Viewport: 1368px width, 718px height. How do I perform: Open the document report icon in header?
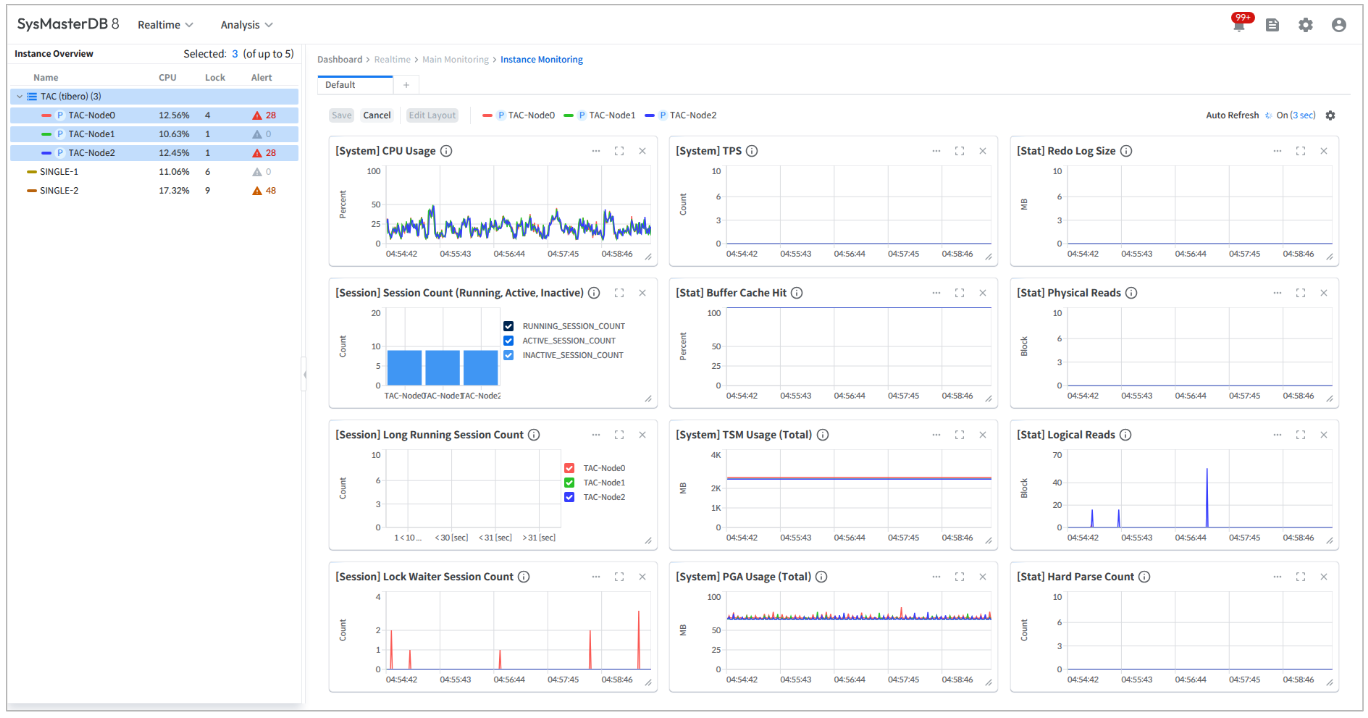pos(1272,25)
